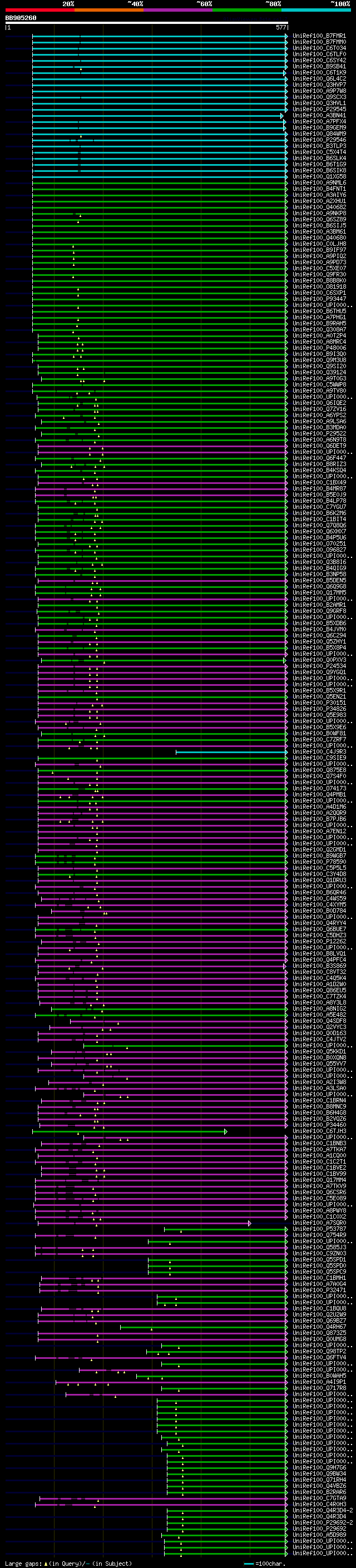Click the white query length ruler bar

[x=147, y=23]
